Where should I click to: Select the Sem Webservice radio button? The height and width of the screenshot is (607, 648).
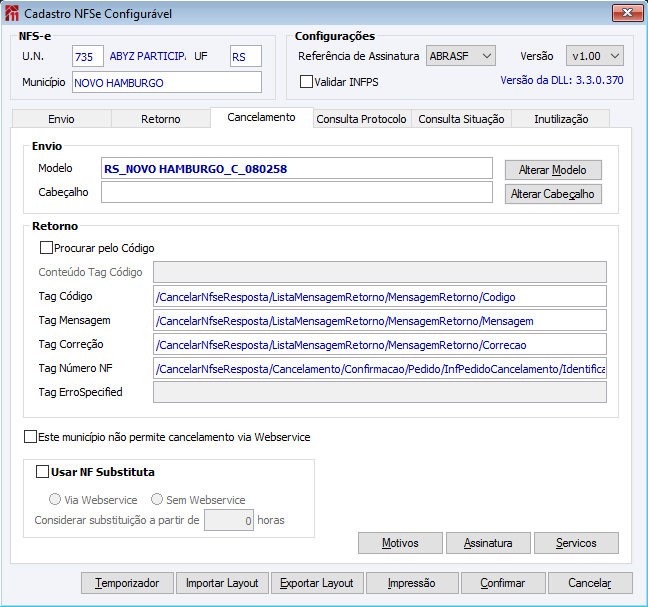click(x=157, y=499)
